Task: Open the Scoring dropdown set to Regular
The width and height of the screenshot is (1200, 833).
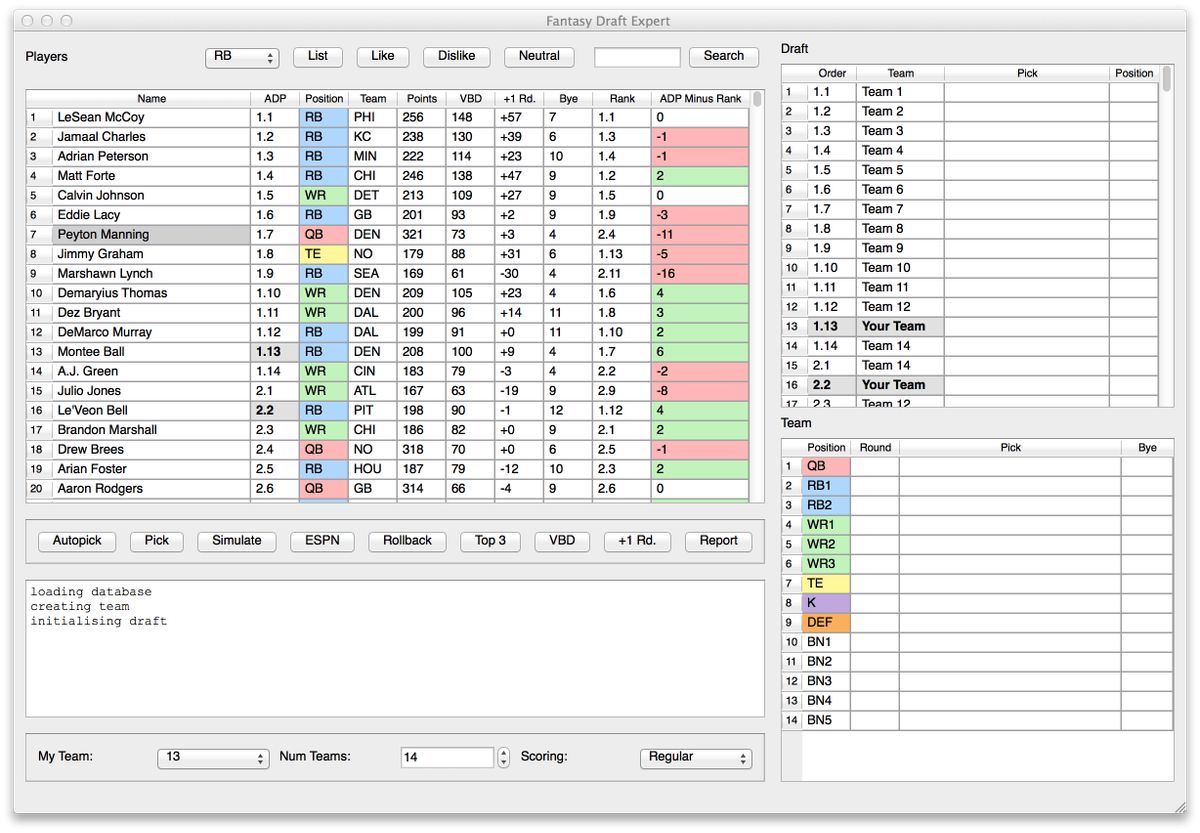Action: 695,757
